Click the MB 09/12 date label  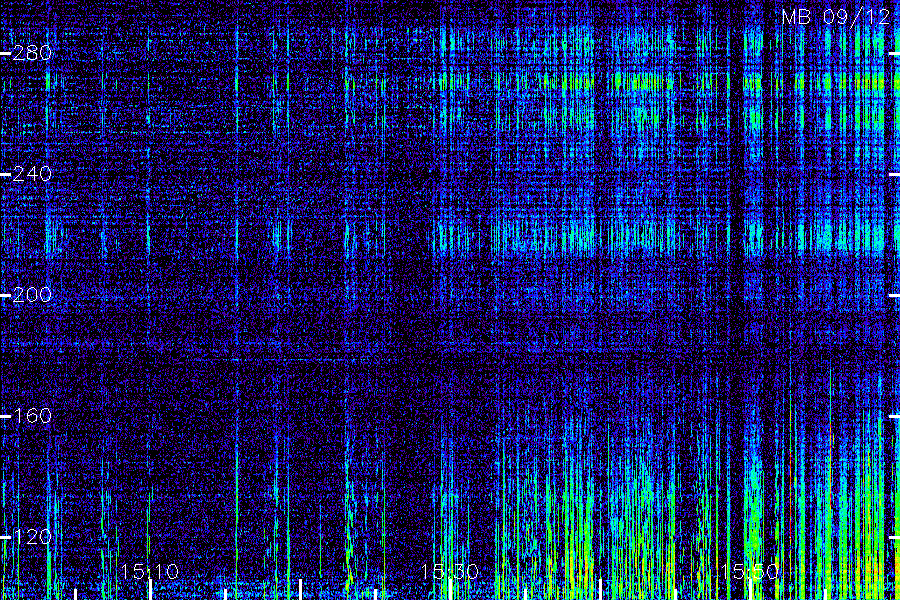pyautogui.click(x=836, y=17)
